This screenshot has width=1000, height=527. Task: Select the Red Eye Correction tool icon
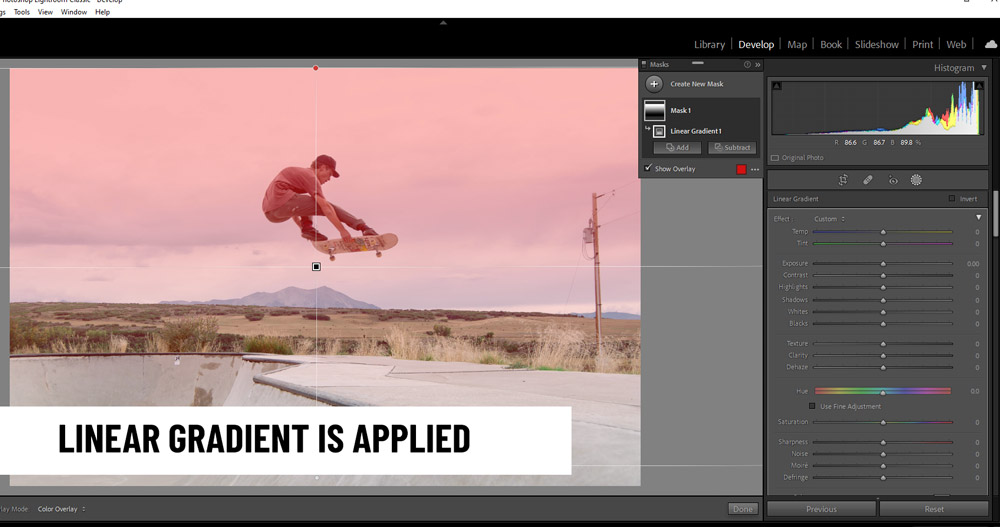(x=893, y=181)
